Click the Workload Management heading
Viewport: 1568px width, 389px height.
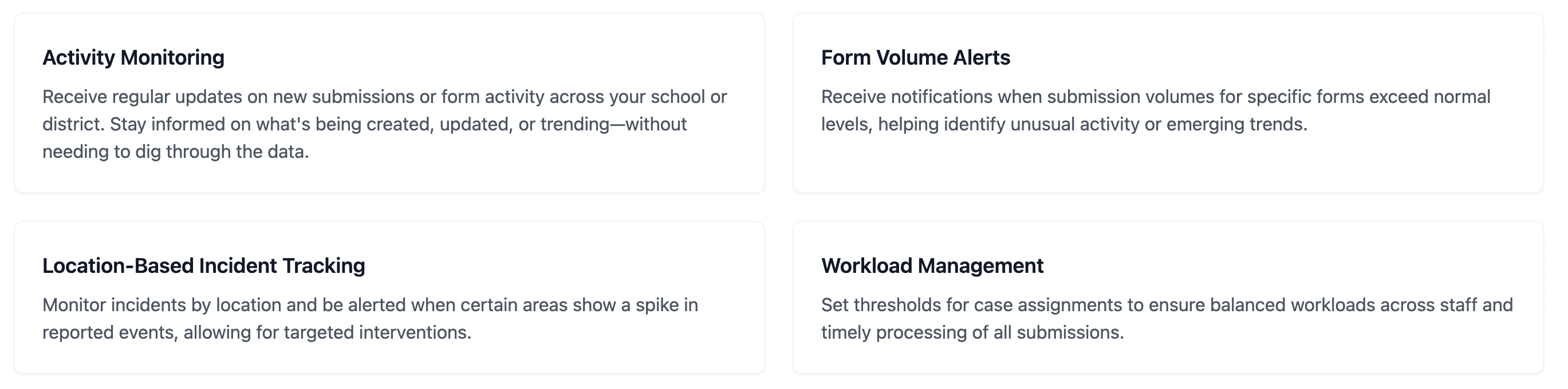click(932, 265)
